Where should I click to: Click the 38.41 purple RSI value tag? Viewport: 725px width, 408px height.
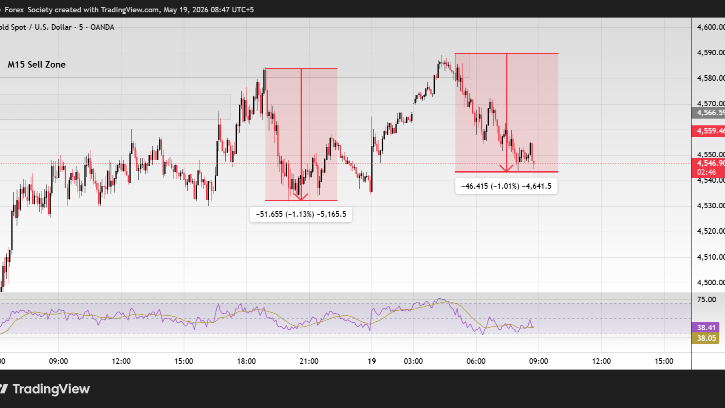706,328
